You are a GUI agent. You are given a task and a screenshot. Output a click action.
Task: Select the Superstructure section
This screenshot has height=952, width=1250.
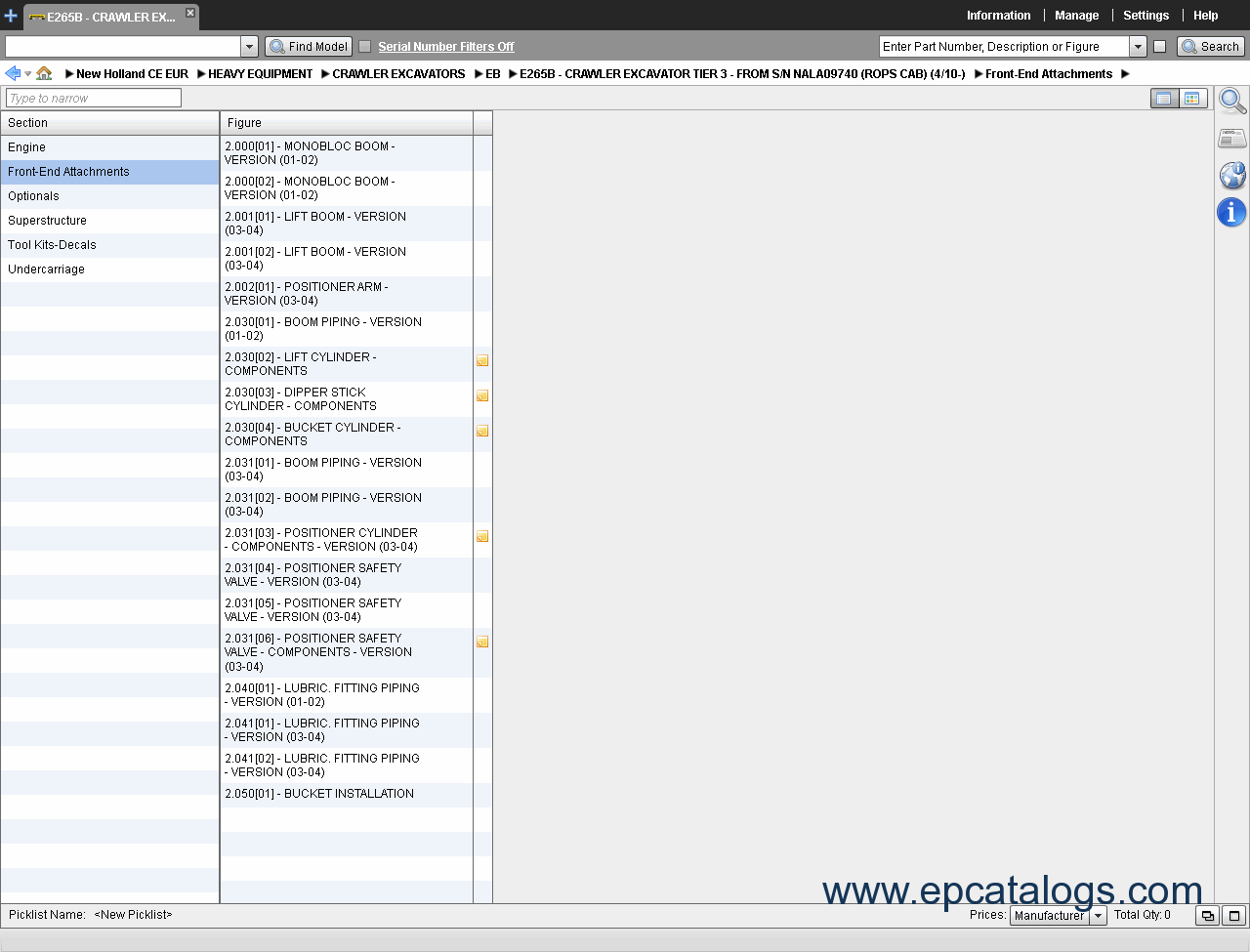click(109, 221)
